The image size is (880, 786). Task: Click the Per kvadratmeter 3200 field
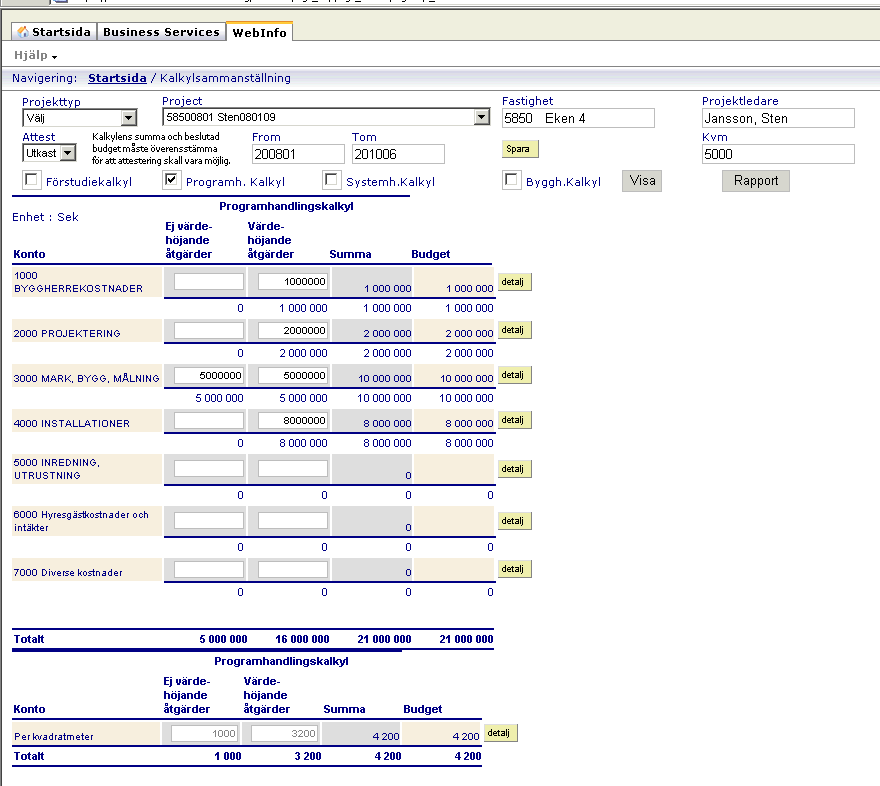pos(285,733)
